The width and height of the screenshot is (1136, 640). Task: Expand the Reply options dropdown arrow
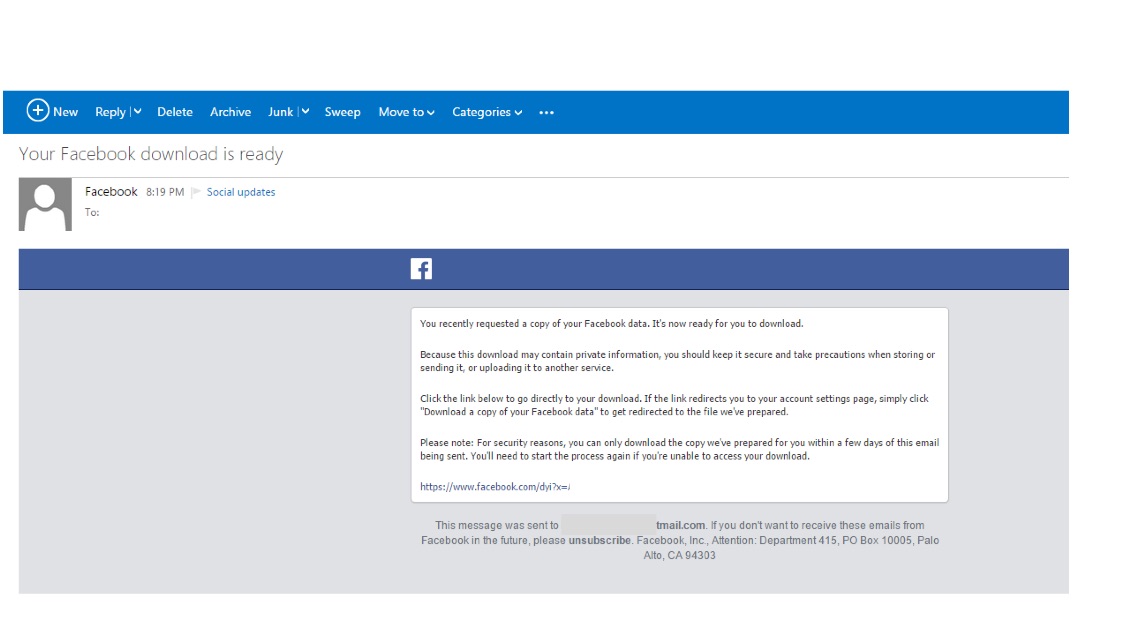point(137,112)
